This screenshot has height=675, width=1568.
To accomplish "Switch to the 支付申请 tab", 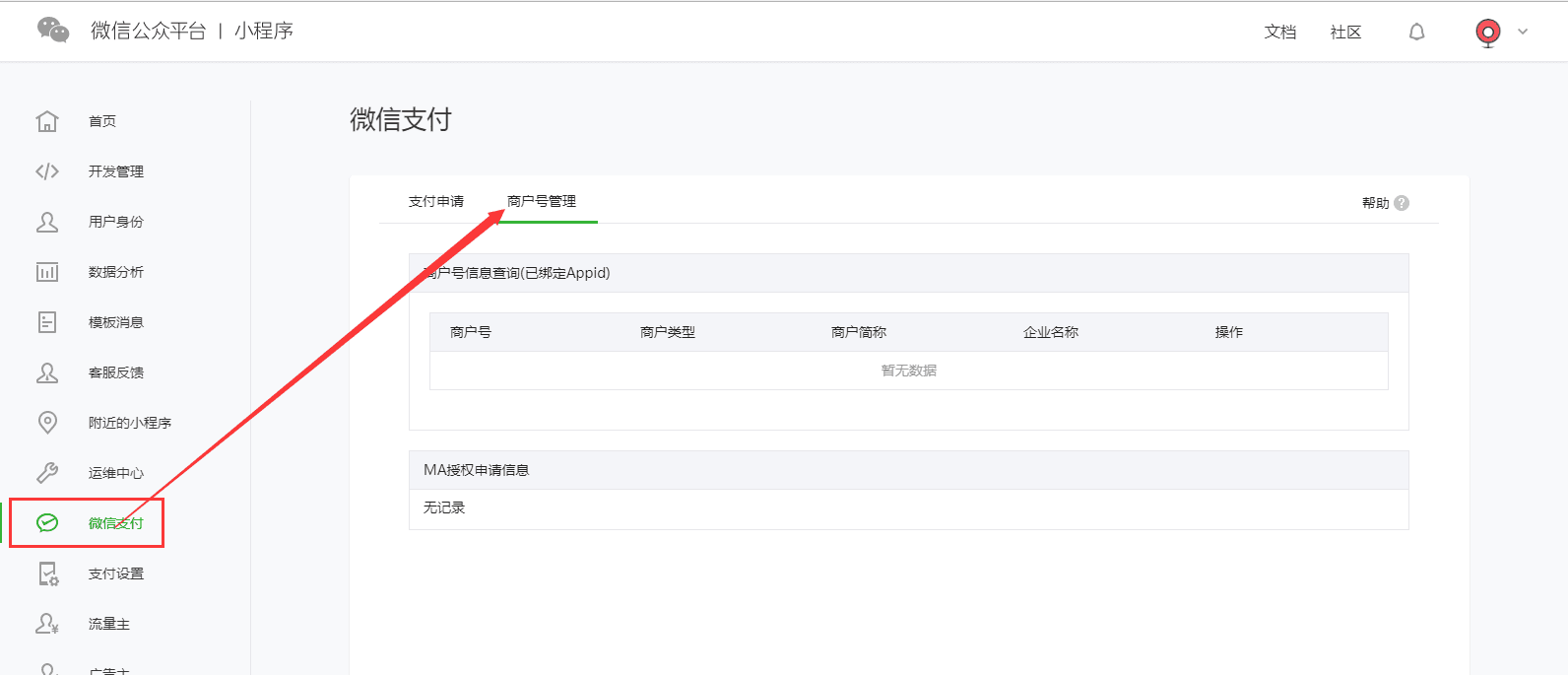I will click(435, 202).
